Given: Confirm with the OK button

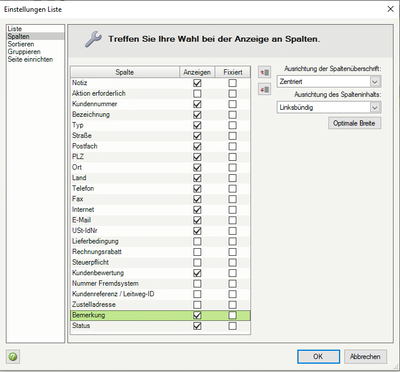Looking at the screenshot, I should coord(318,357).
